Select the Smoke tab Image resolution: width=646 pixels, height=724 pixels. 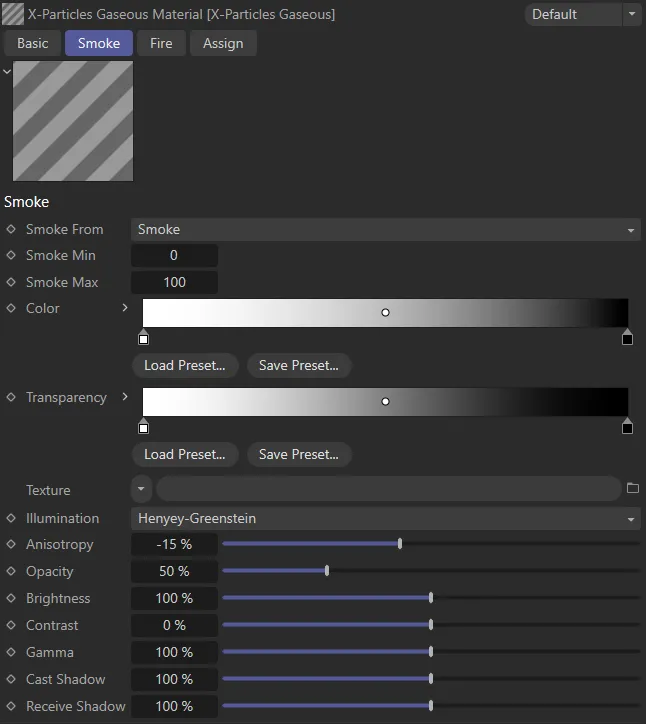click(99, 43)
